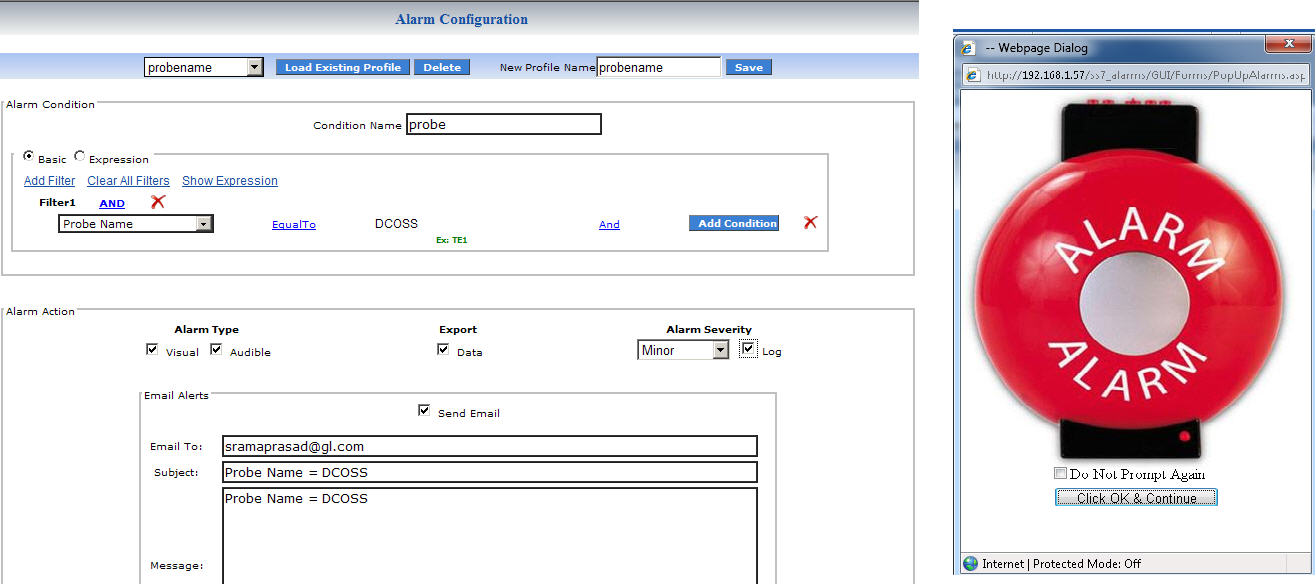The height and width of the screenshot is (584, 1316).
Task: Open the Alarm Severity Minor dropdown
Action: click(x=683, y=350)
